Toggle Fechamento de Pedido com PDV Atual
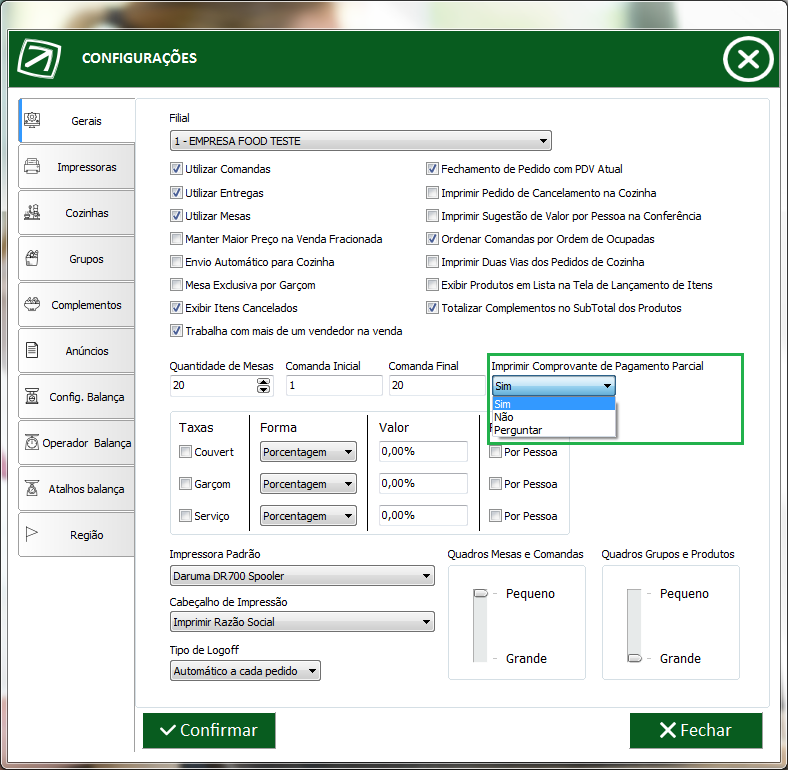Screen dimensions: 788x770 pyautogui.click(x=432, y=169)
